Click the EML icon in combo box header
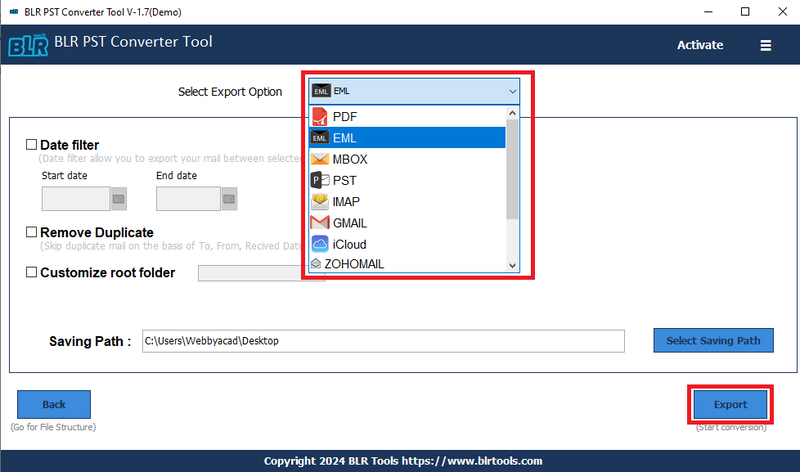The width and height of the screenshot is (800, 472). coord(321,91)
